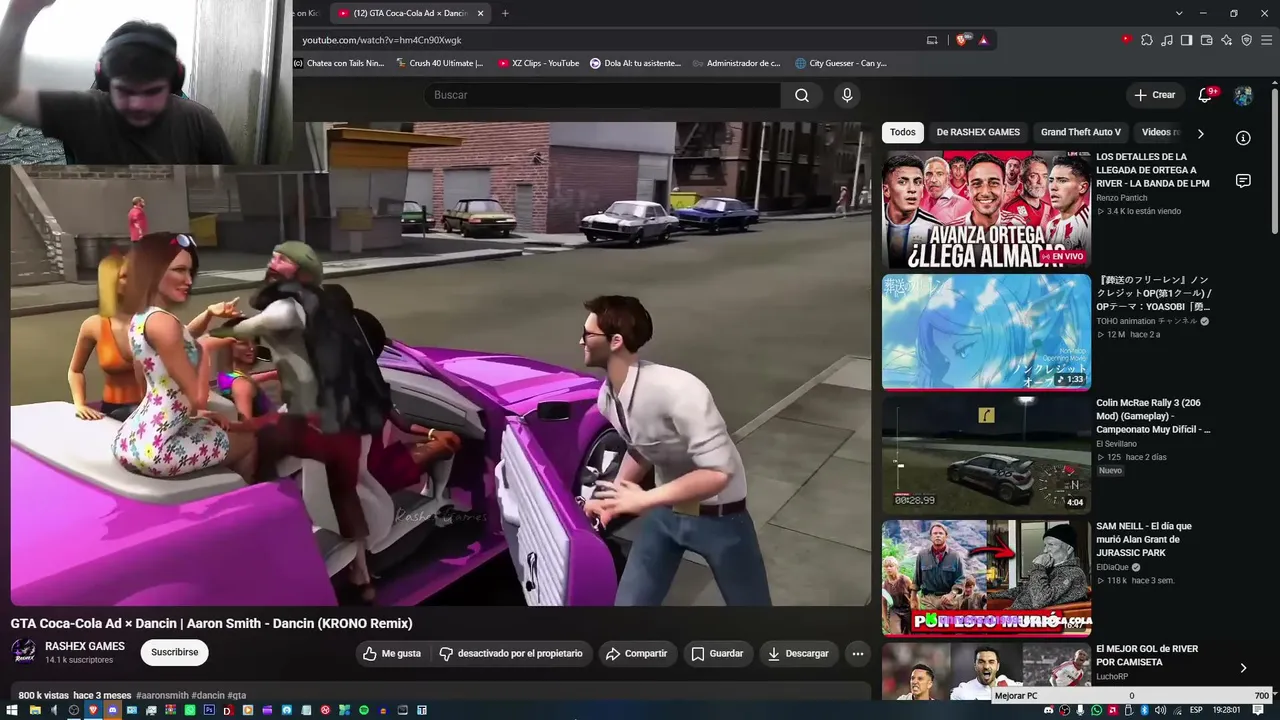The image size is (1280, 720).
Task: Start voice search with the microphone icon
Action: [x=847, y=95]
